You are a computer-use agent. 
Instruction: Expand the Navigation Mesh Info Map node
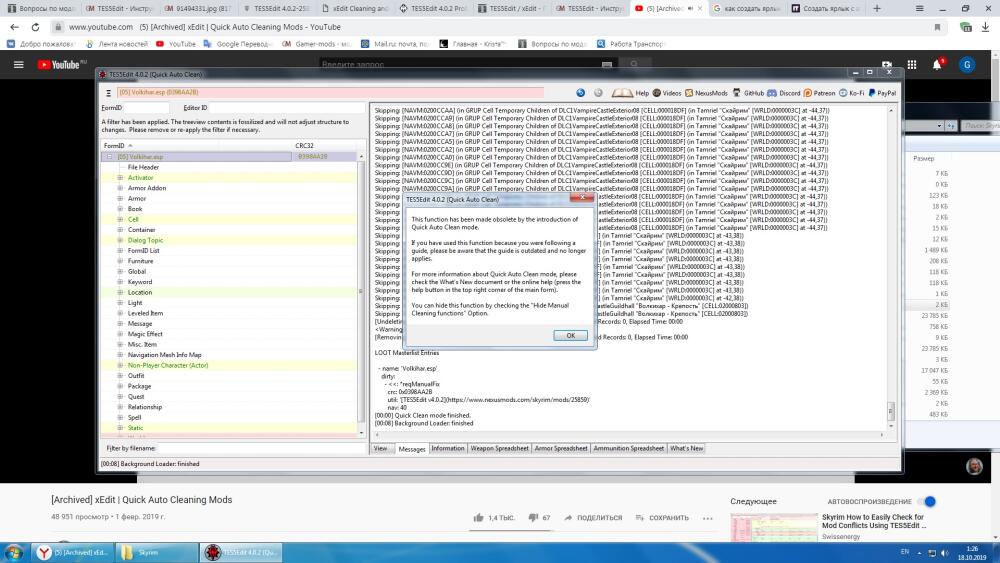120,355
